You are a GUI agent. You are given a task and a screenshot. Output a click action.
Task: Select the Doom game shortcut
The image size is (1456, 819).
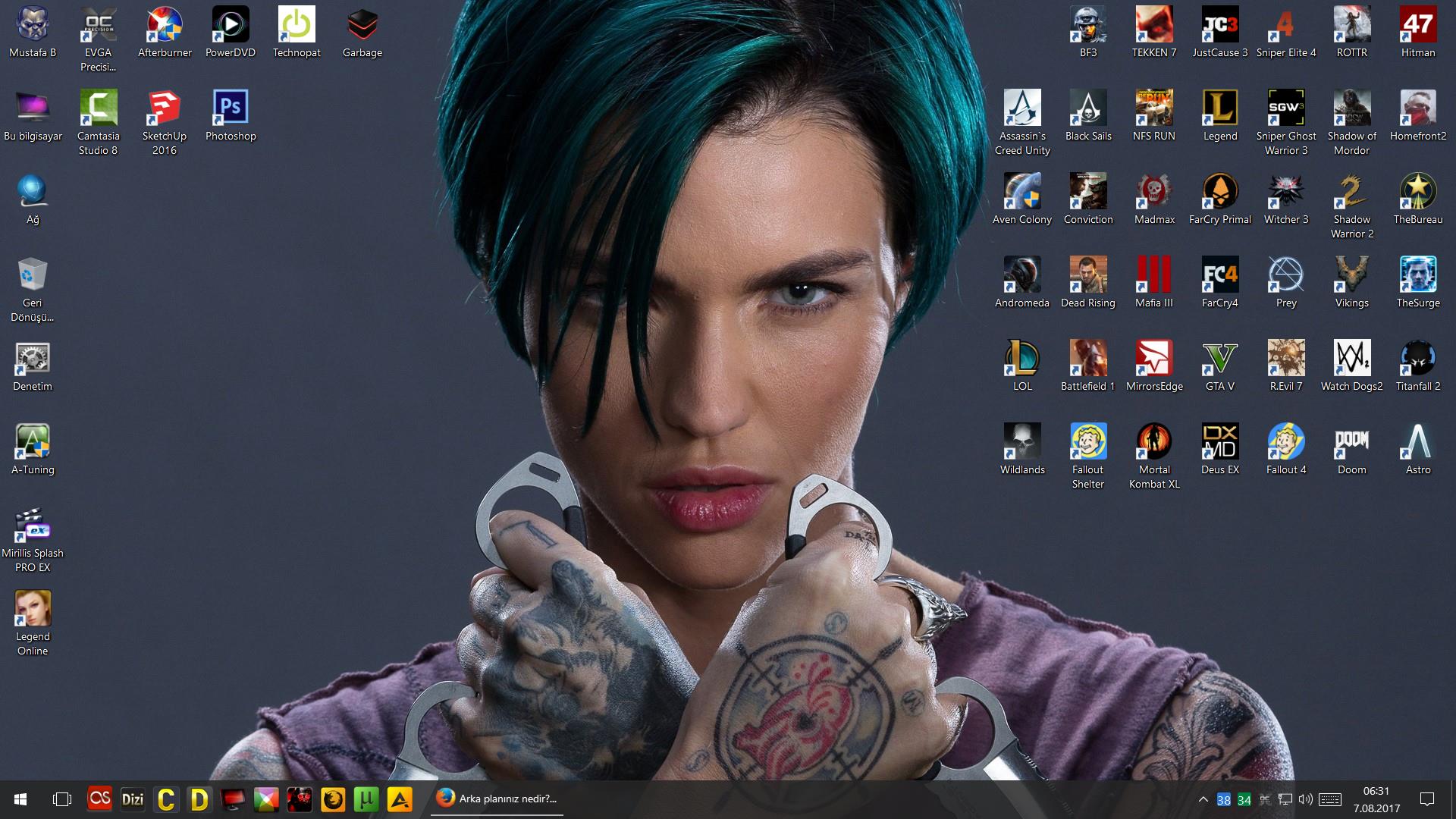(x=1351, y=442)
